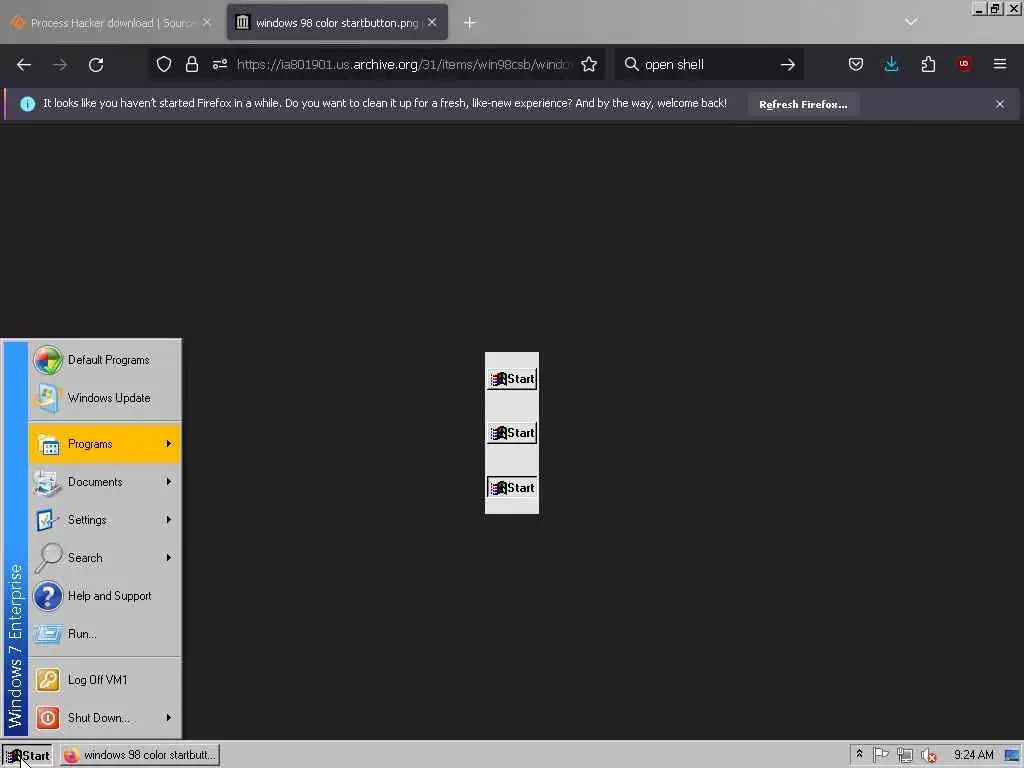Close the windows 98 color startbutton.png tab
The width and height of the screenshot is (1024, 768).
(x=432, y=22)
